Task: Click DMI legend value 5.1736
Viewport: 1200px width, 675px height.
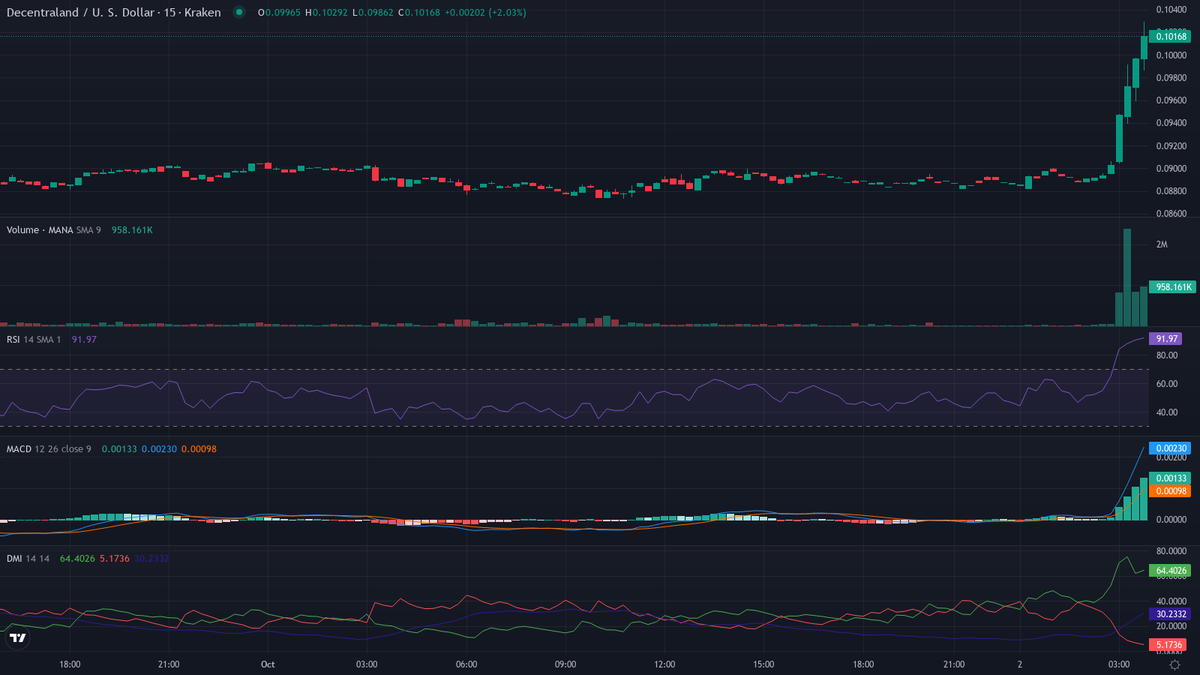Action: 115,558
